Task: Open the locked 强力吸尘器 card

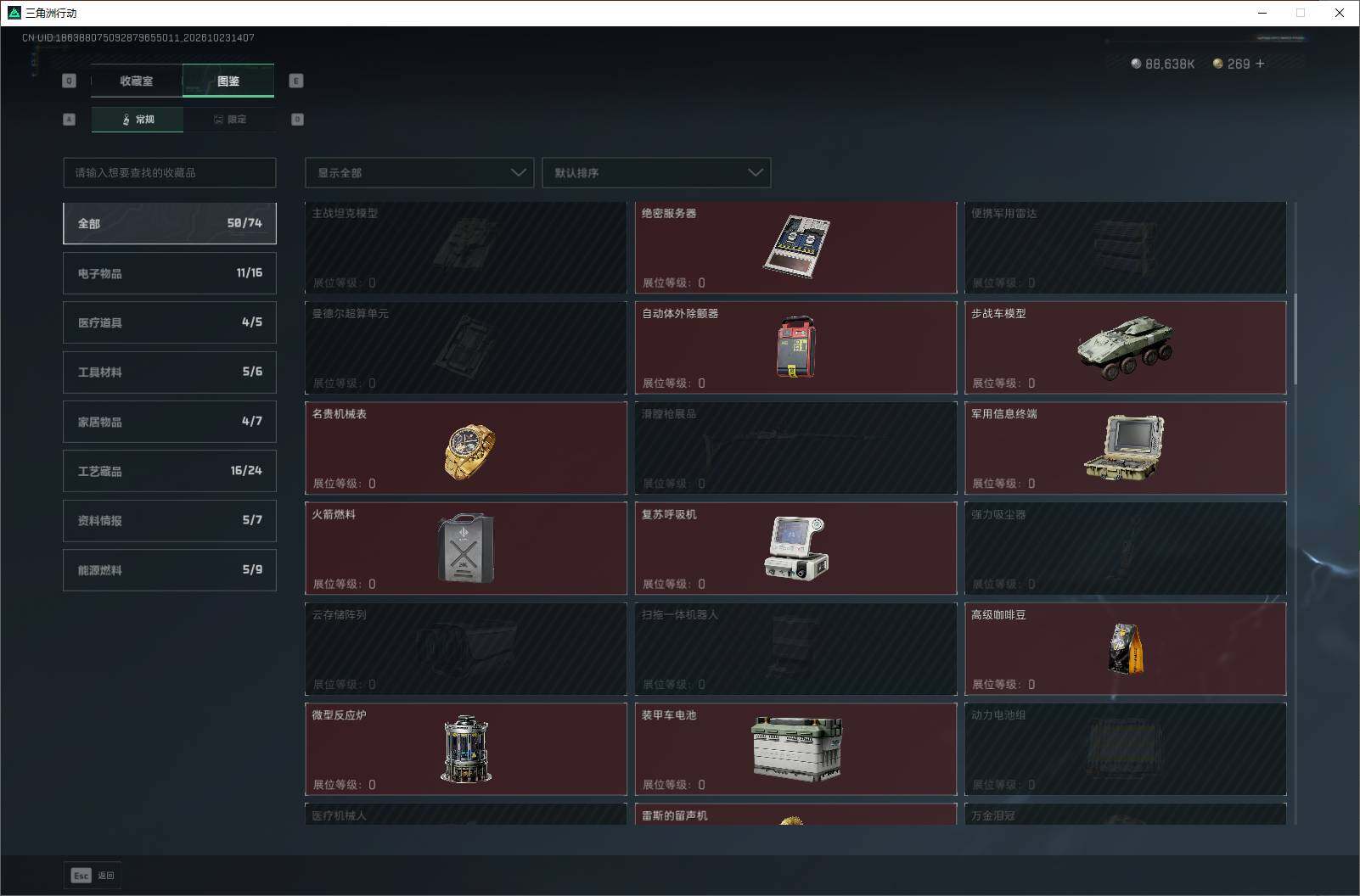Action: tap(1126, 548)
